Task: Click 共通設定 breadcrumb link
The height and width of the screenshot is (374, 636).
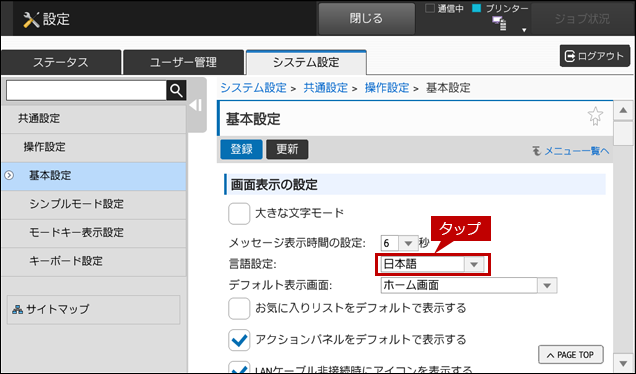Action: (326, 88)
